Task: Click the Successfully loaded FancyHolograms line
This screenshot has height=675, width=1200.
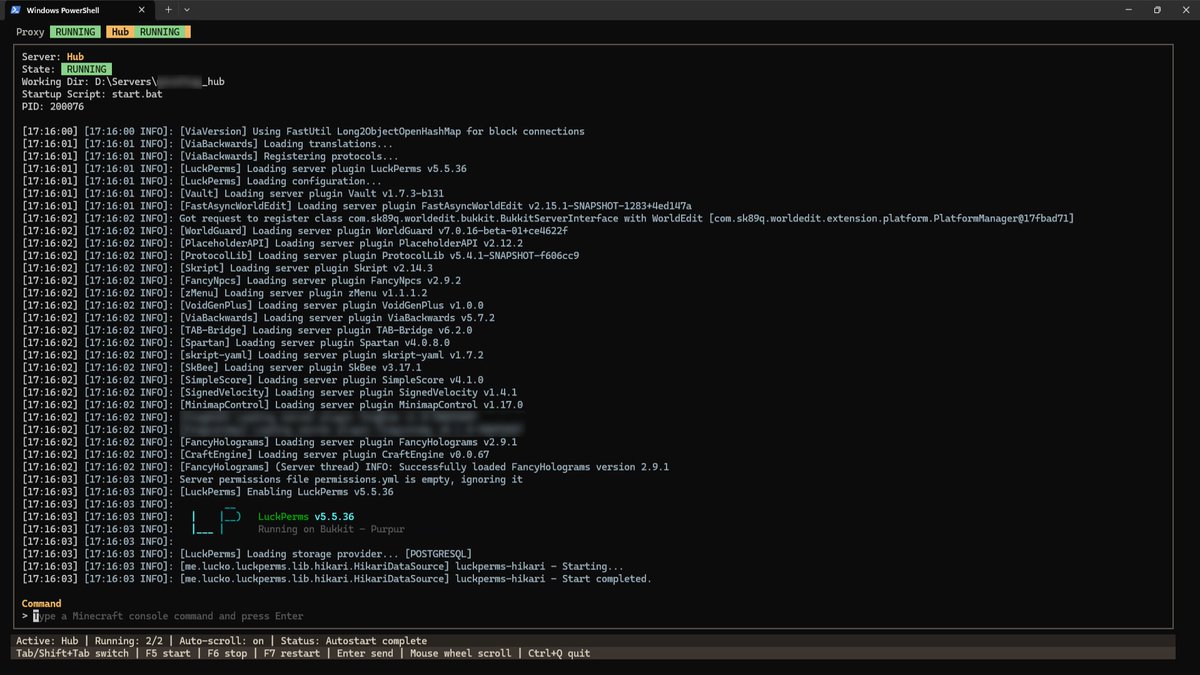Action: click(x=346, y=467)
